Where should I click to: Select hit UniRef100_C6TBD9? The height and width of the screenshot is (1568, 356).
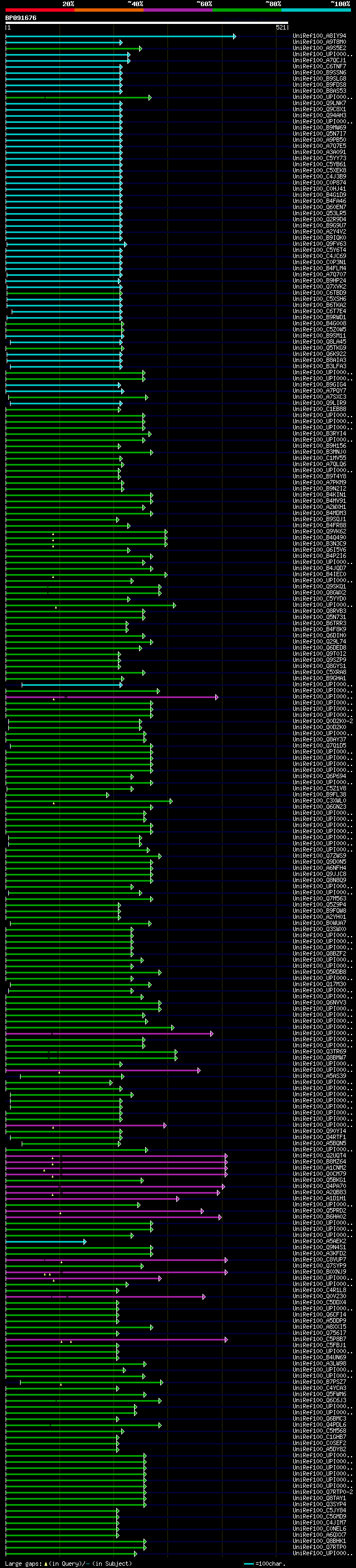(319, 293)
